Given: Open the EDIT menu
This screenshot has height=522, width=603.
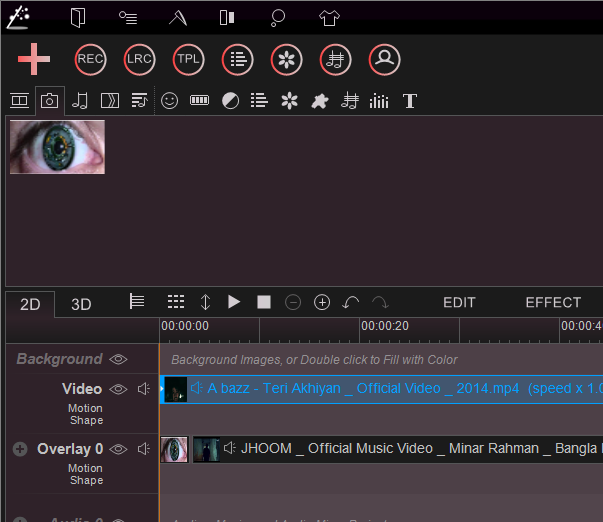Looking at the screenshot, I should (459, 303).
